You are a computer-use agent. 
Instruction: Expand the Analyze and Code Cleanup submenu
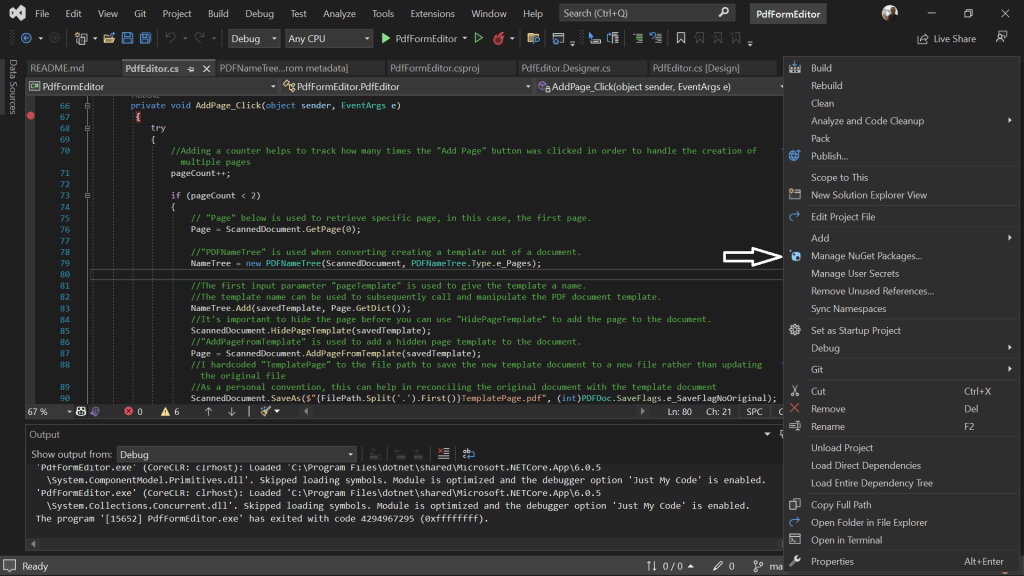pyautogui.click(x=901, y=121)
